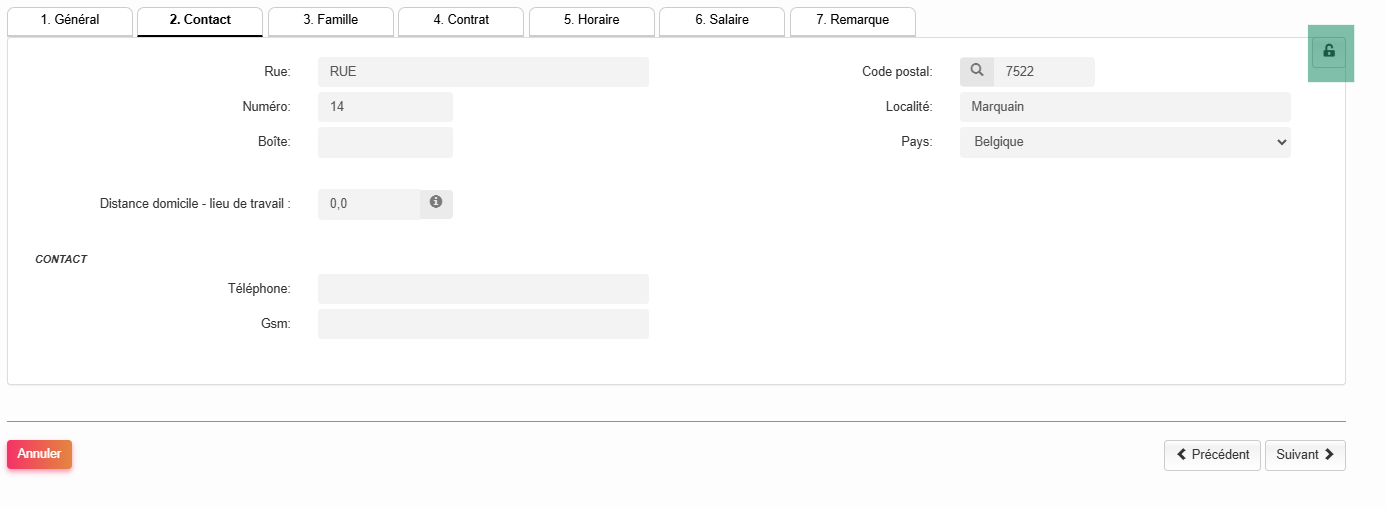The image size is (1386, 507).
Task: Click the distance info icon
Action: click(x=436, y=203)
